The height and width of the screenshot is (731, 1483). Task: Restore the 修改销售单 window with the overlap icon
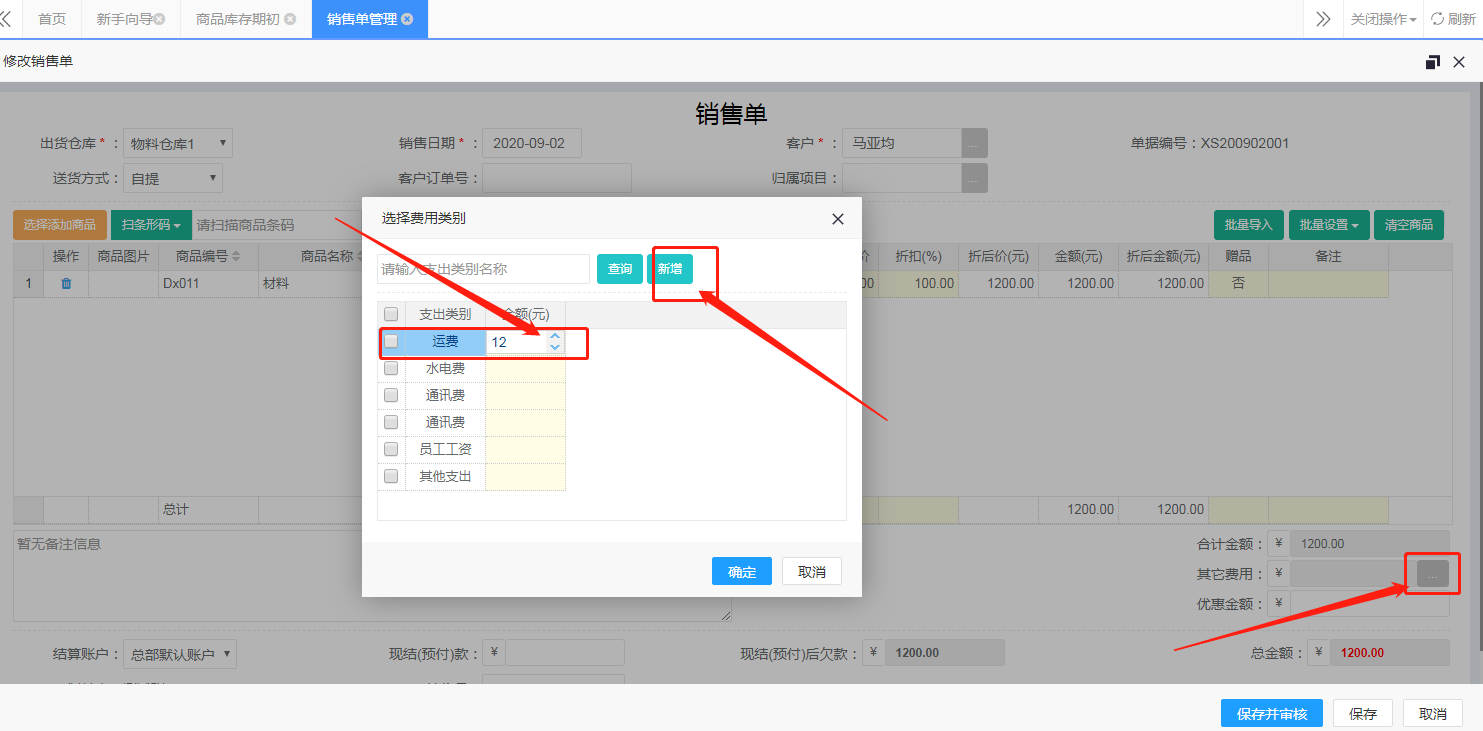click(x=1432, y=62)
